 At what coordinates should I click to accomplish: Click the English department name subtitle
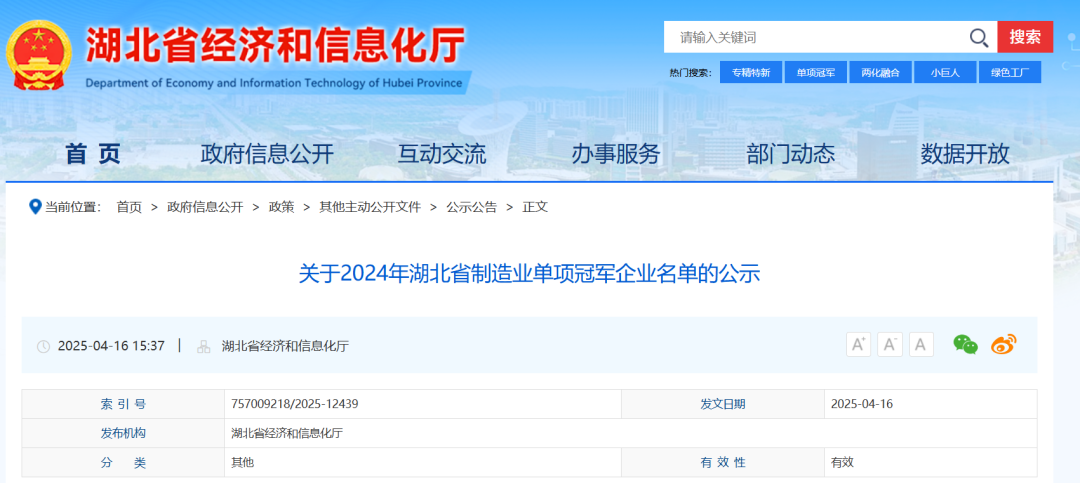273,83
